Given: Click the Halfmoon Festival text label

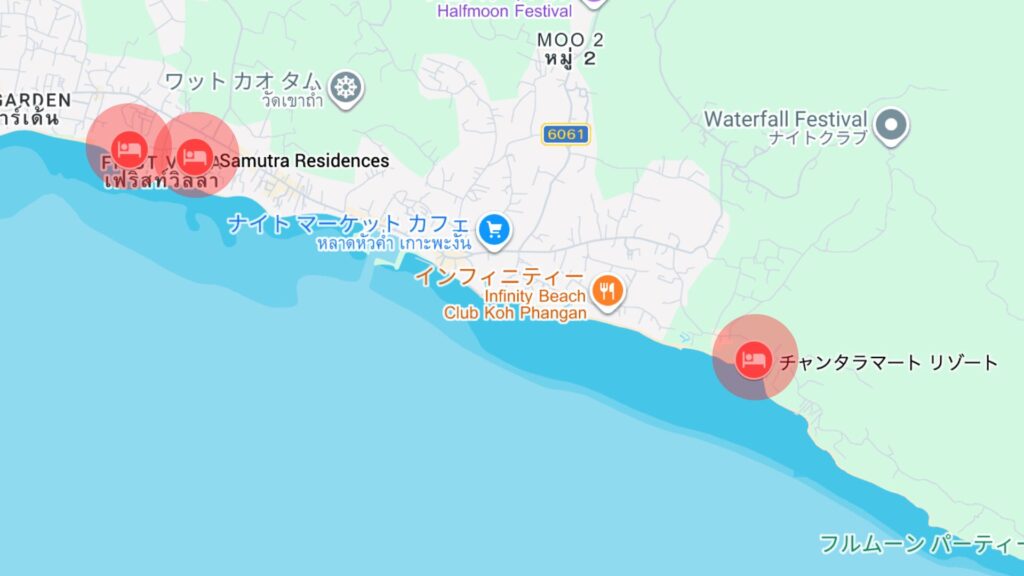Looking at the screenshot, I should pos(504,10).
